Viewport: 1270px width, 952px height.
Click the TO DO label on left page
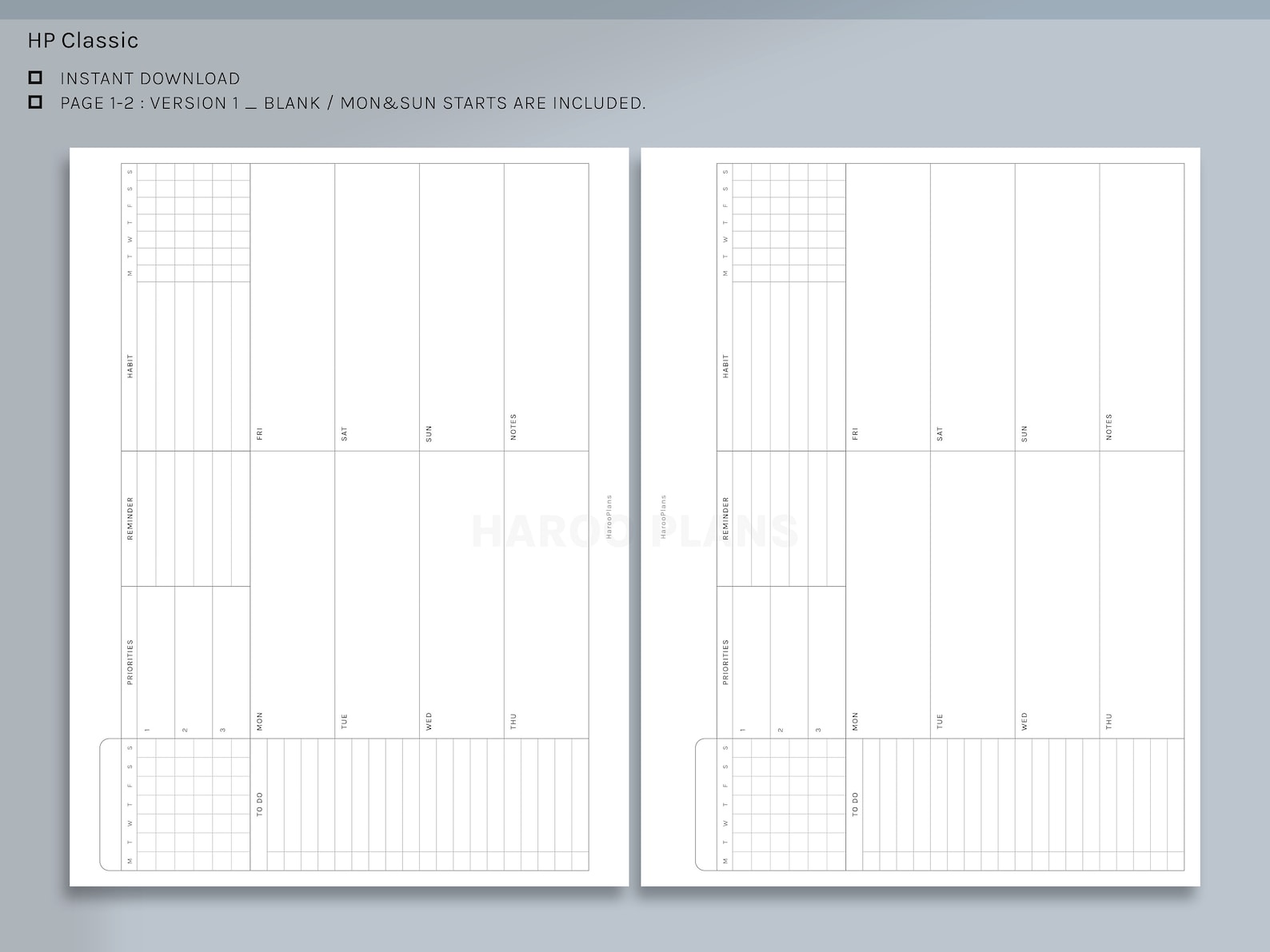(259, 804)
